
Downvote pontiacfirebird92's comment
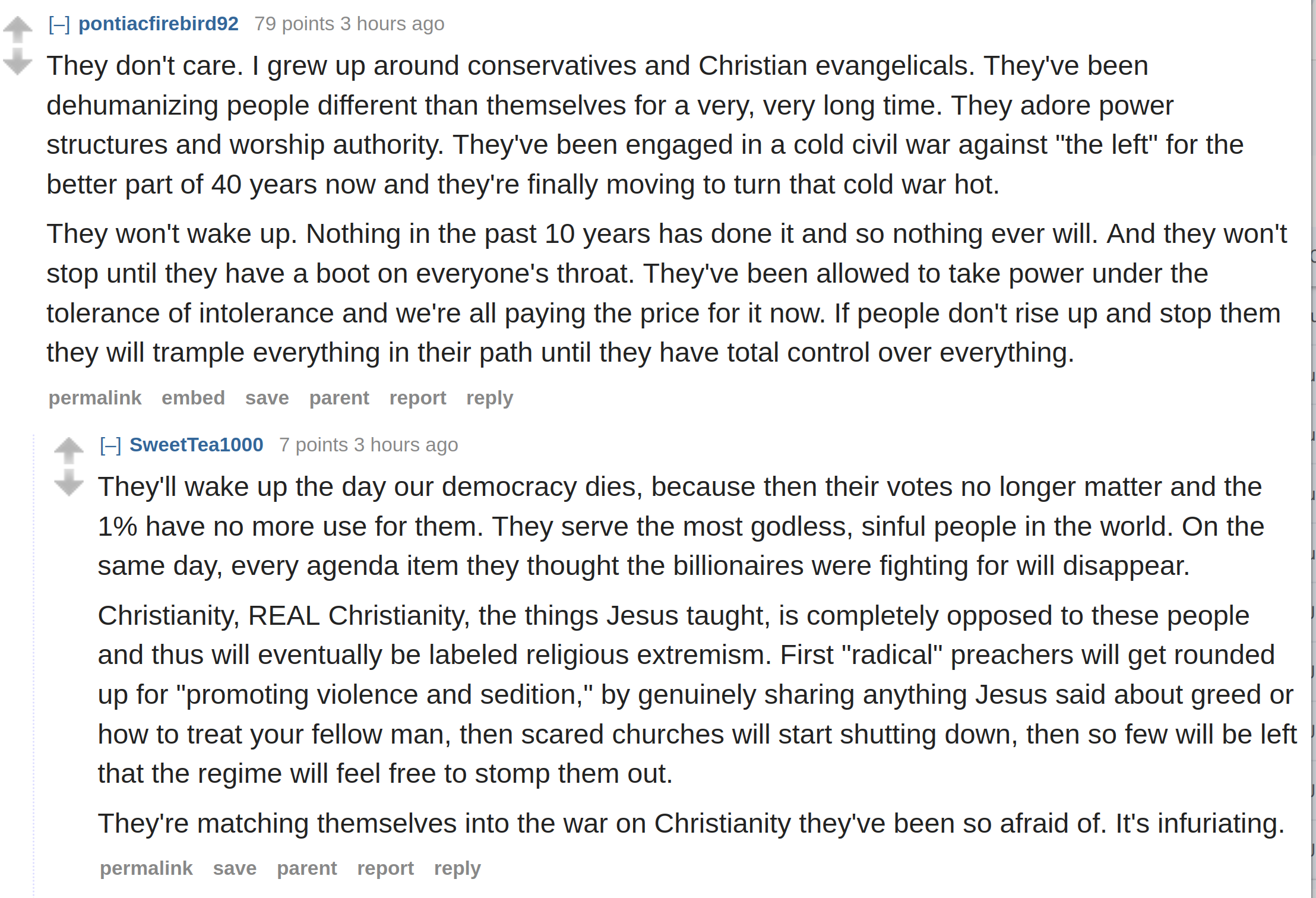click(x=18, y=62)
